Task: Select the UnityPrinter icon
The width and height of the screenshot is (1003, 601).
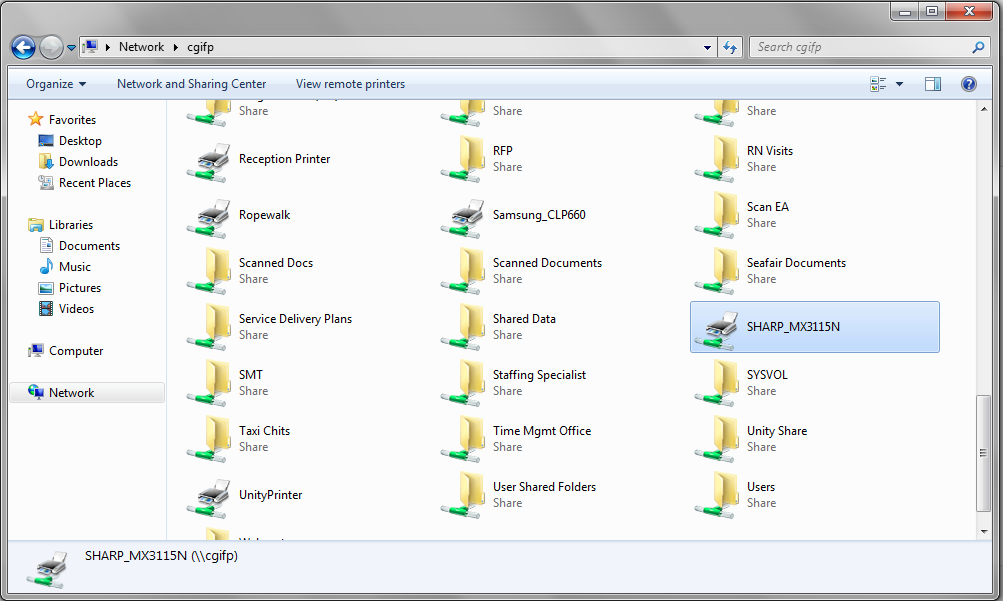Action: click(x=210, y=496)
